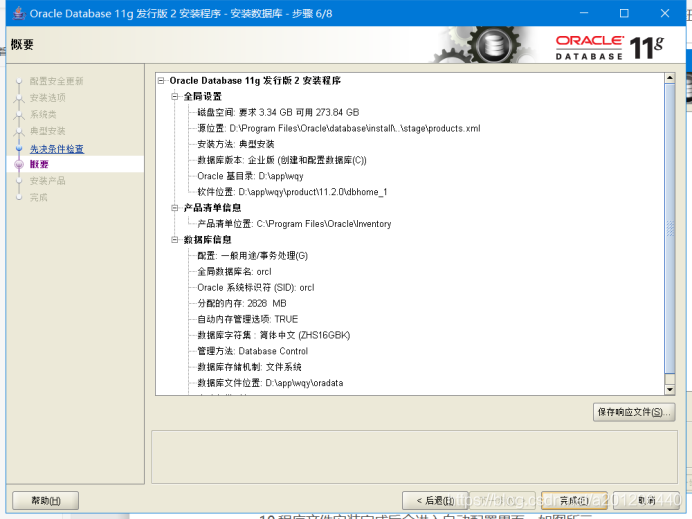Go back with the 后退(B) button

435,500
